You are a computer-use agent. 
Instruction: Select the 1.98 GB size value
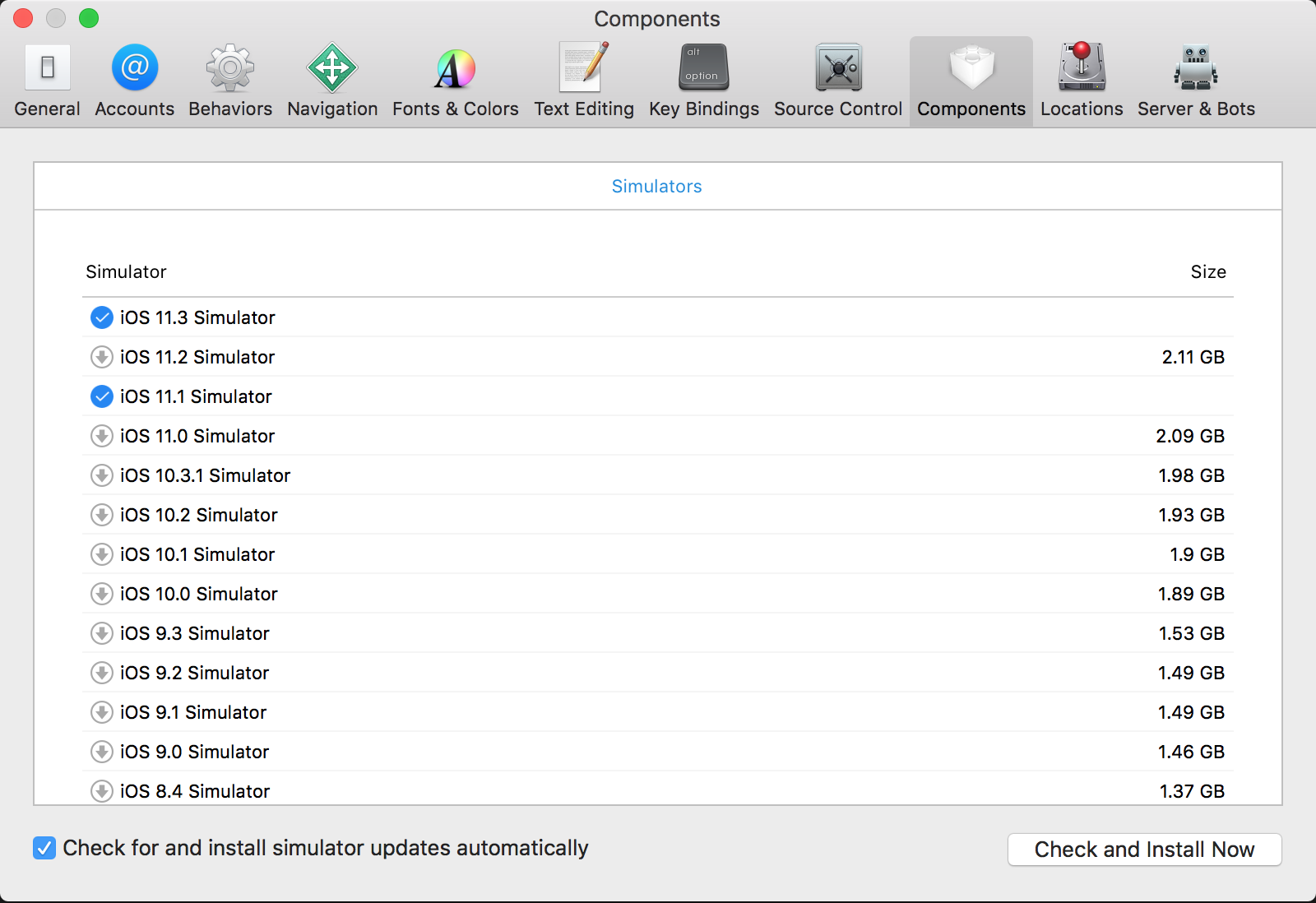point(1191,475)
